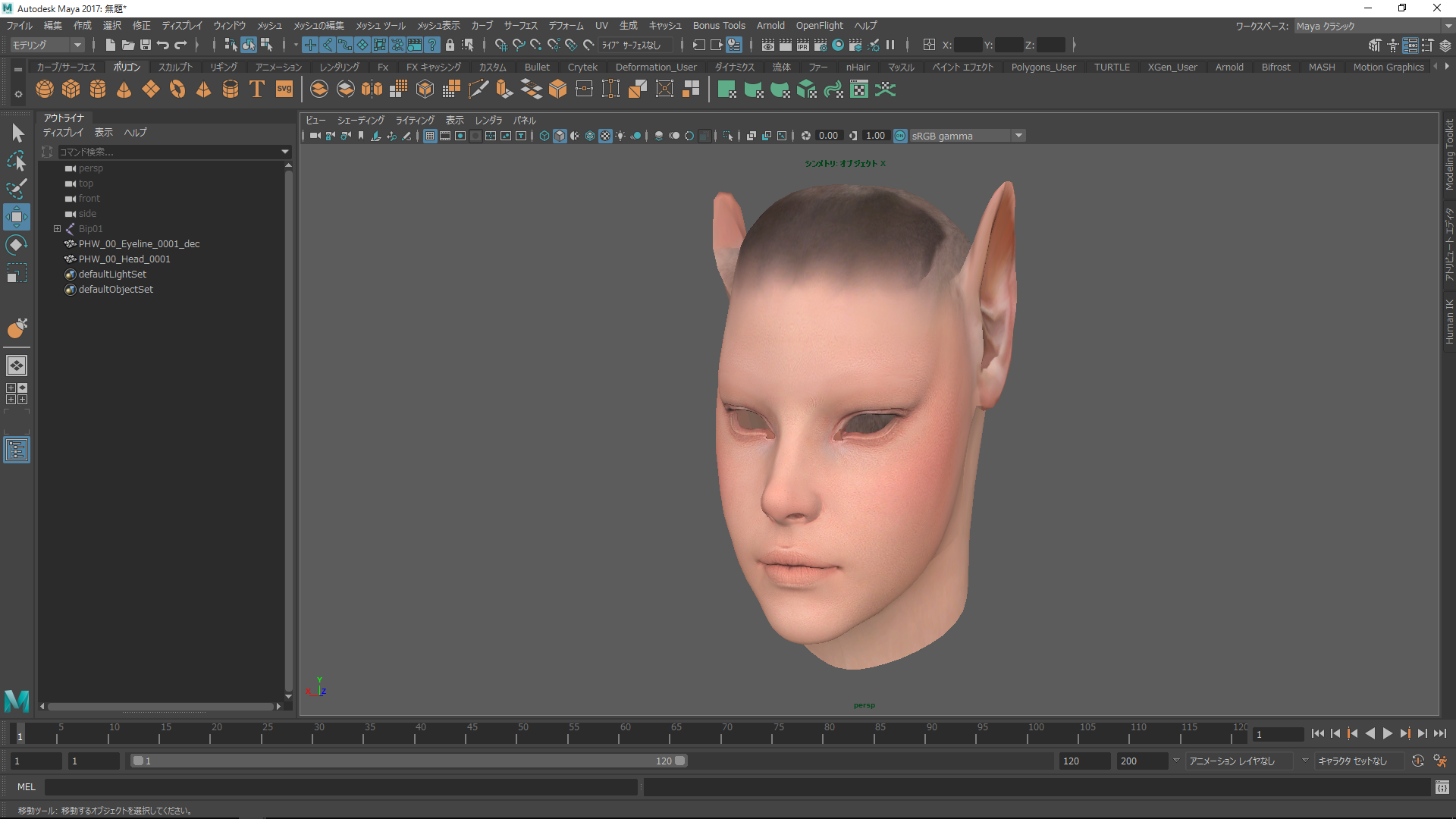1456x819 pixels.
Task: Select PHW_00_Head_0001 in the Outliner
Action: tap(124, 259)
